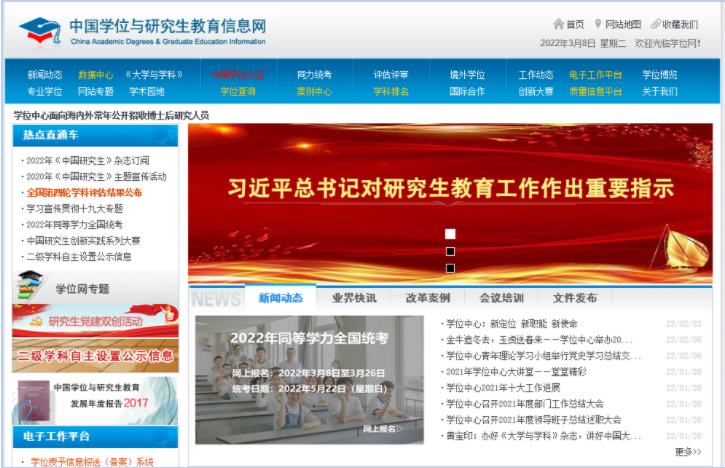Expand more news via 更多>> link
Screen dimensions: 725x468
click(687, 452)
